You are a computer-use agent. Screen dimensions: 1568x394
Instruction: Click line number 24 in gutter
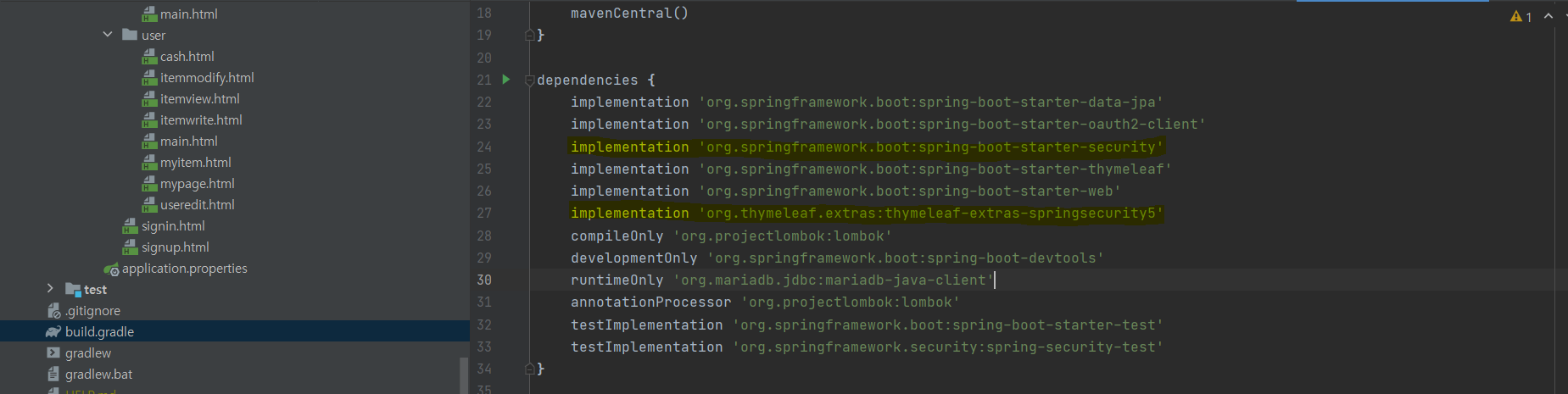click(483, 147)
